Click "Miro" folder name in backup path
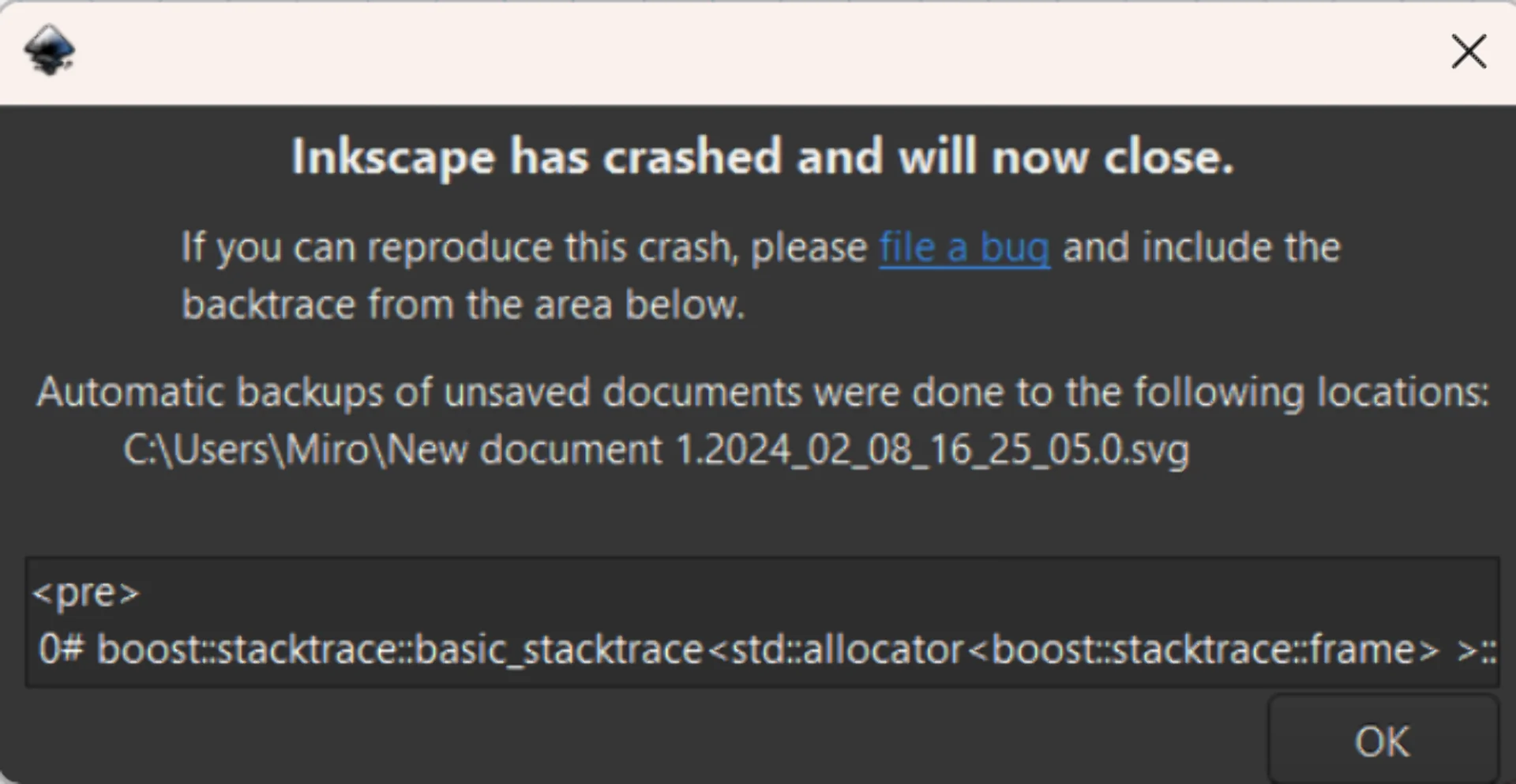Image resolution: width=1516 pixels, height=784 pixels. (326, 450)
